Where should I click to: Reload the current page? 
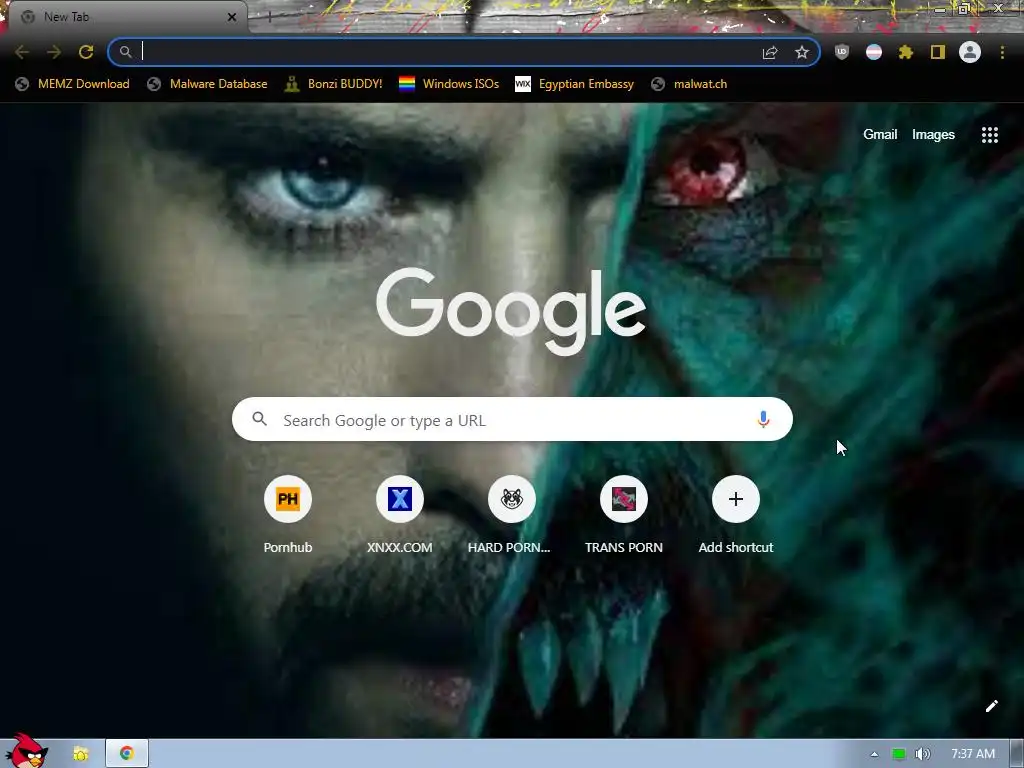point(86,52)
